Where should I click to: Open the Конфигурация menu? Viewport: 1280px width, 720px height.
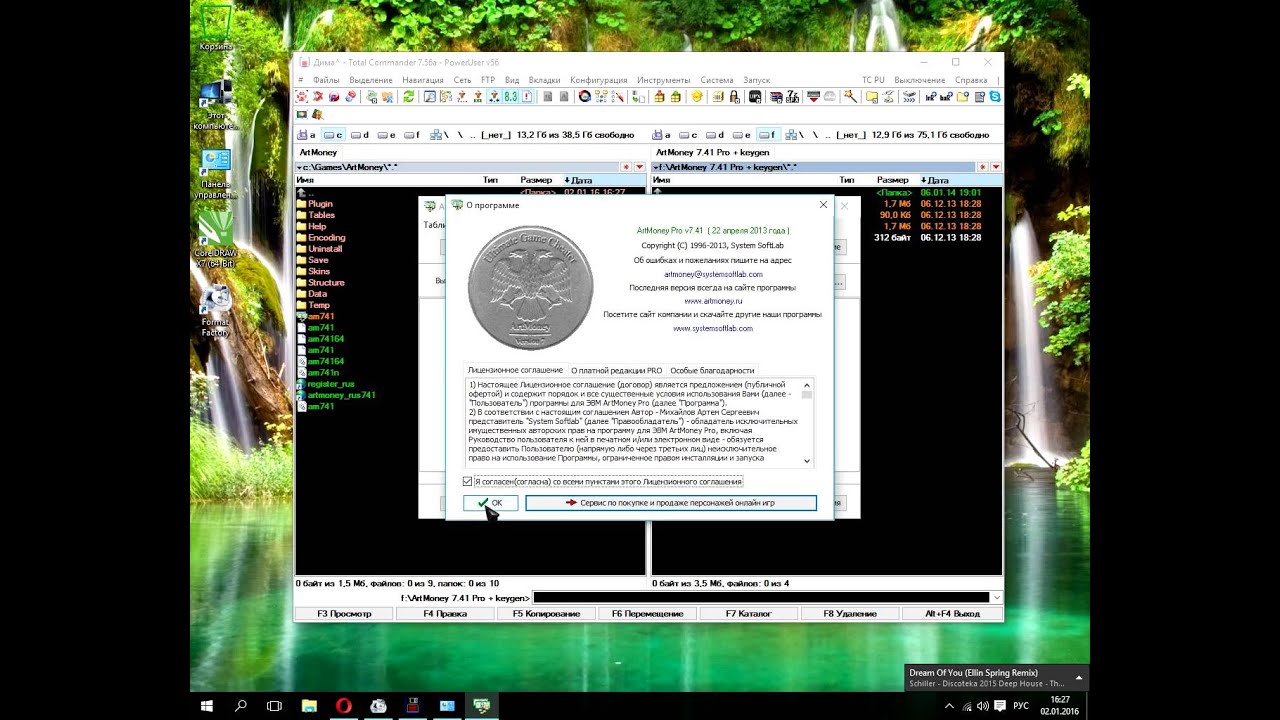[x=598, y=80]
